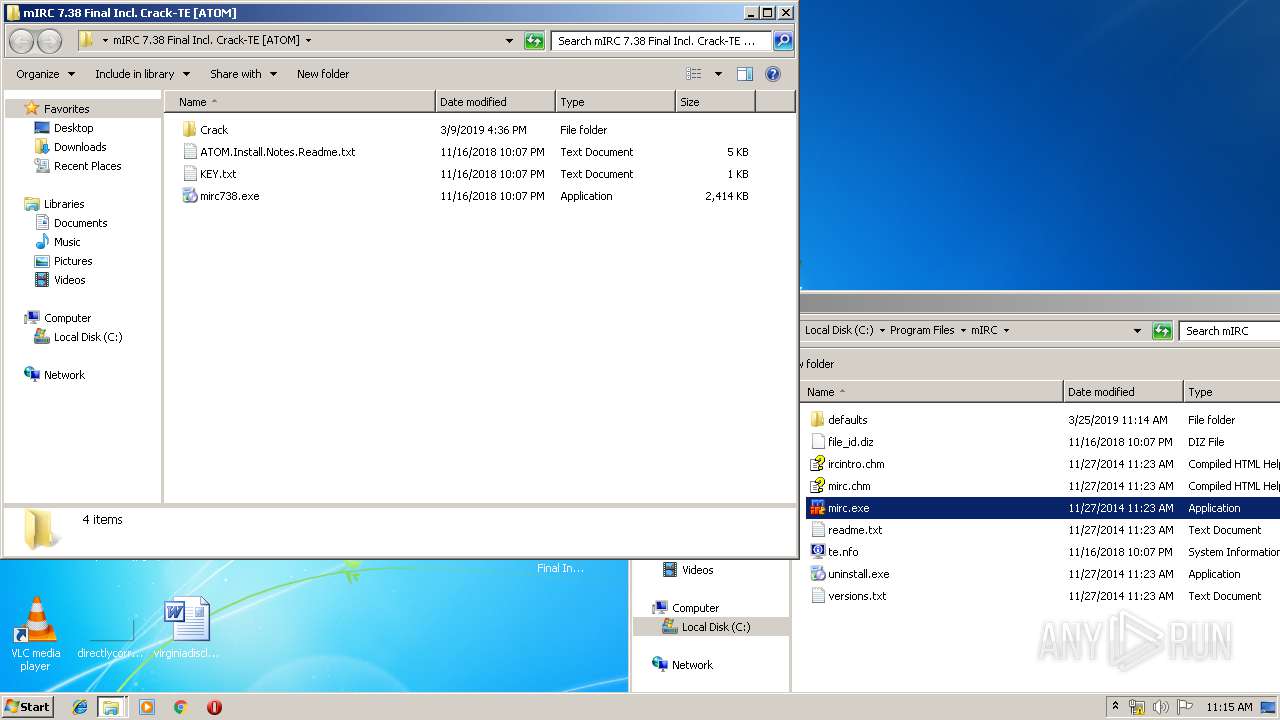Image resolution: width=1280 pixels, height=720 pixels.
Task: Click the Start button
Action: [x=28, y=707]
